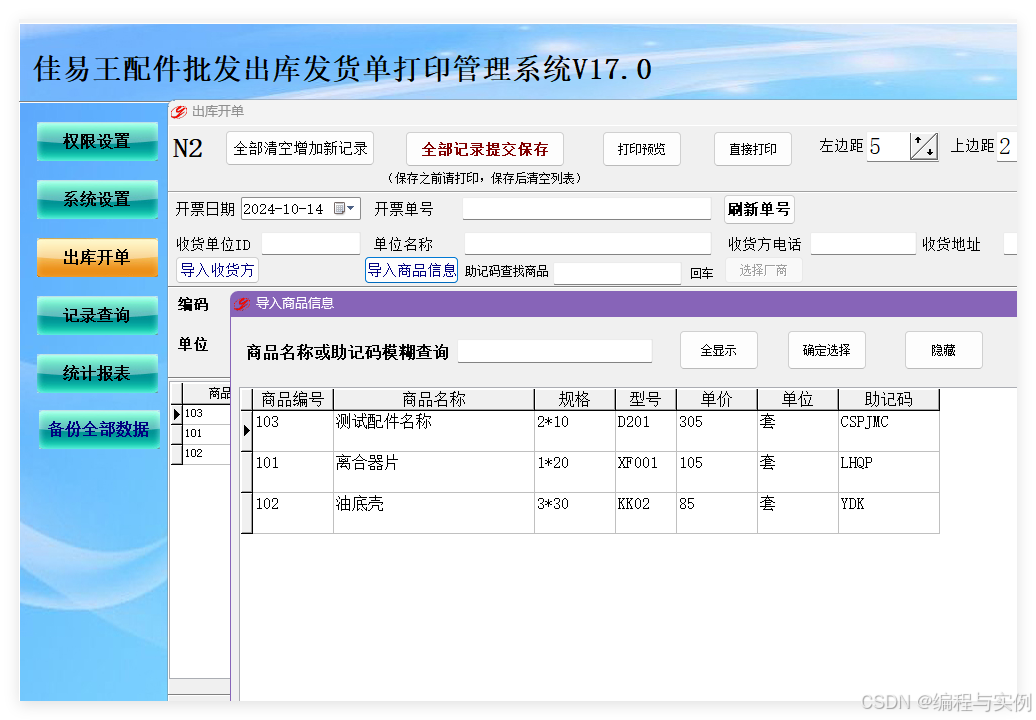Screen dimensions: 1036x720
Task: Click the 收货方电话 input field
Action: [x=863, y=244]
